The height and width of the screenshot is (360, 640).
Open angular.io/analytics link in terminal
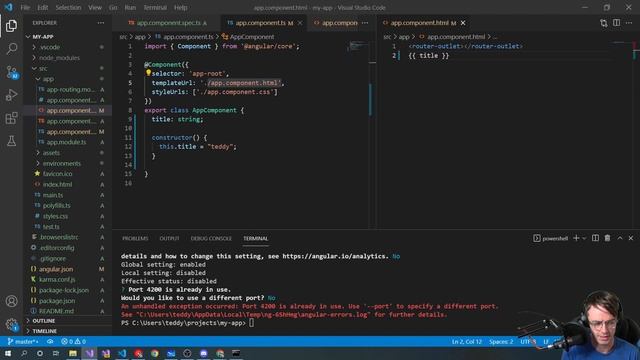tap(335, 256)
